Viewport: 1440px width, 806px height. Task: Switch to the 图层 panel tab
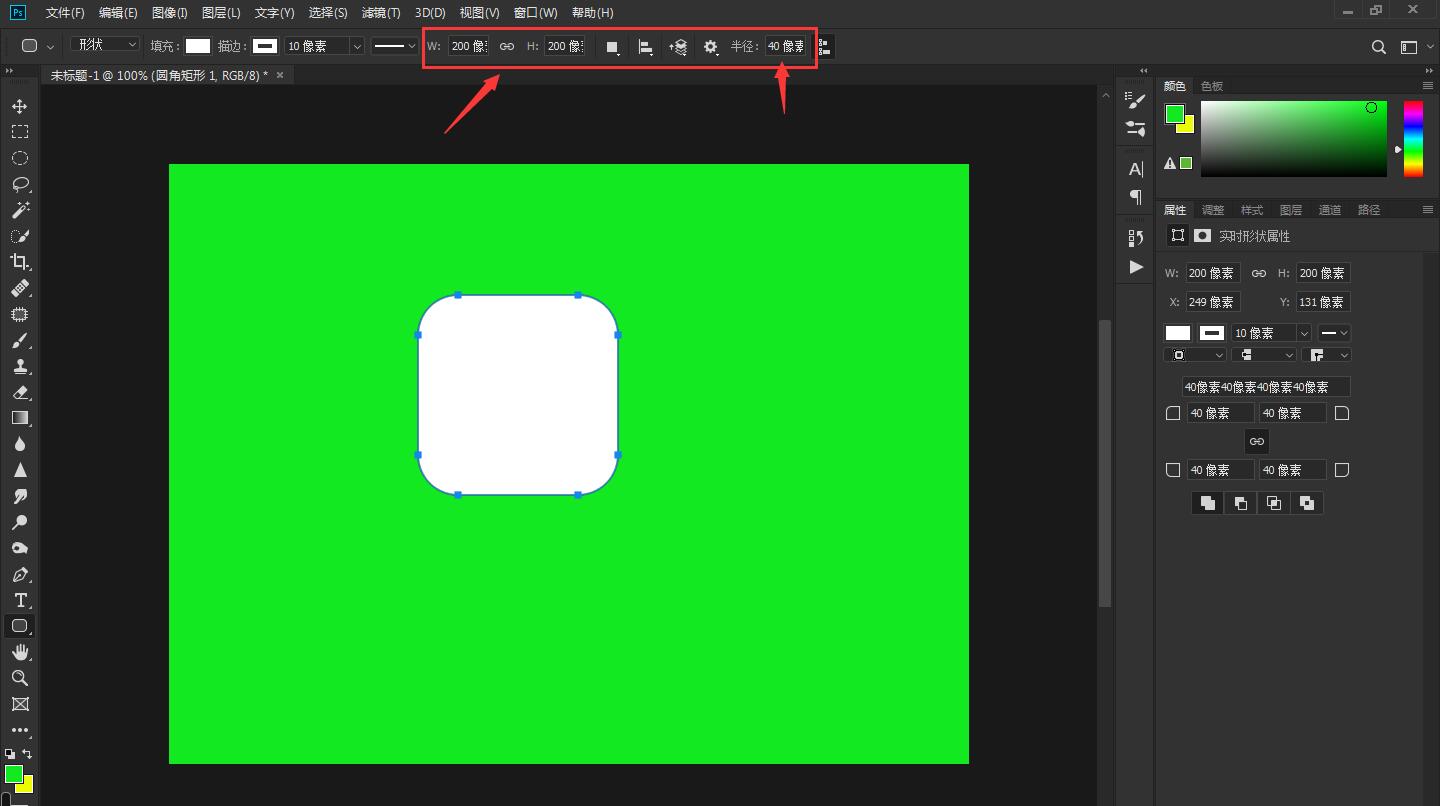click(1291, 210)
